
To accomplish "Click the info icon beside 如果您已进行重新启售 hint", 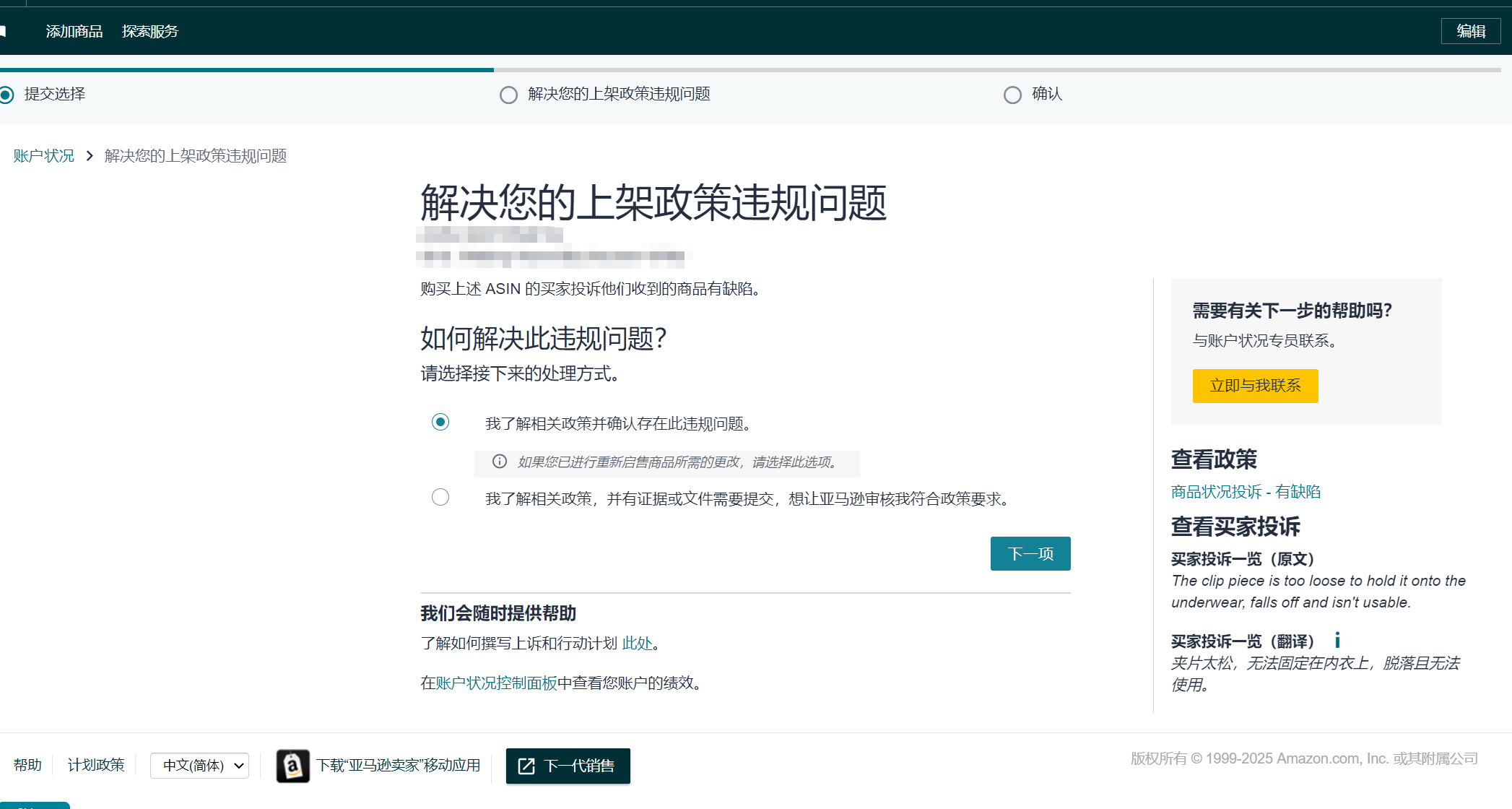I will coord(499,462).
